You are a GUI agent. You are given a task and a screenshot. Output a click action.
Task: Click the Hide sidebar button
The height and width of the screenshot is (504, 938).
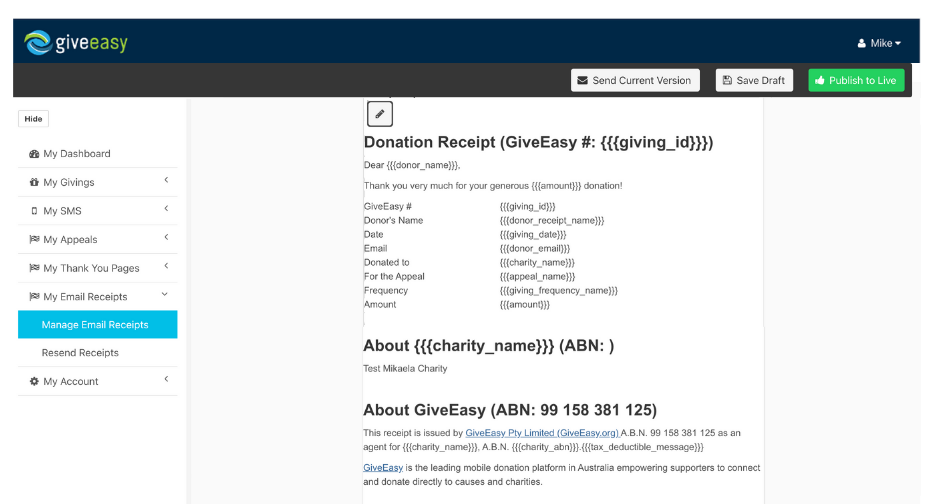34,119
